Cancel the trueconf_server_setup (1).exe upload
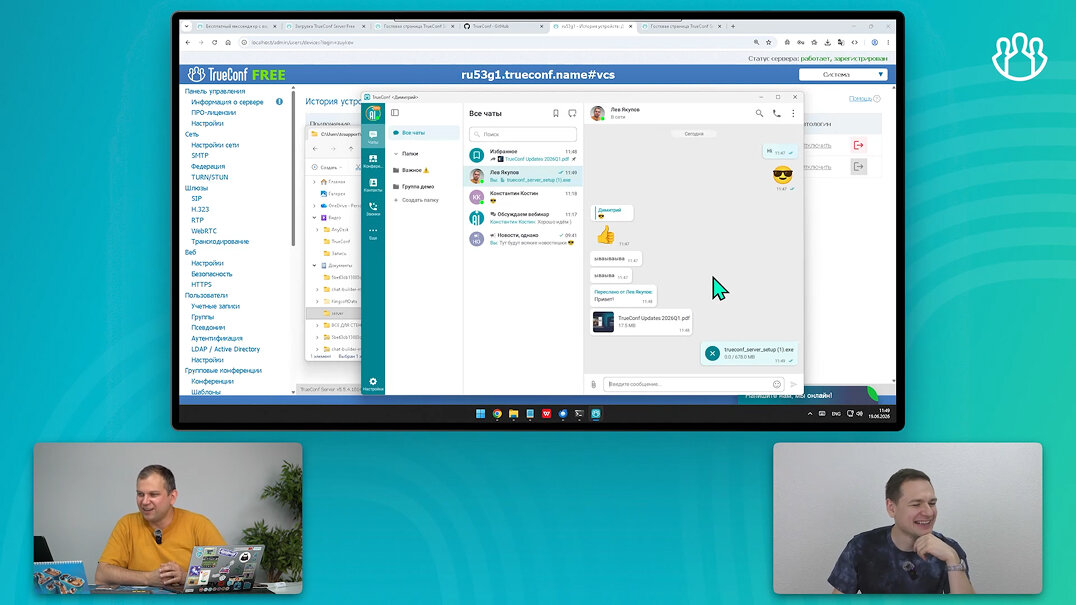The width and height of the screenshot is (1076, 605). [x=712, y=353]
